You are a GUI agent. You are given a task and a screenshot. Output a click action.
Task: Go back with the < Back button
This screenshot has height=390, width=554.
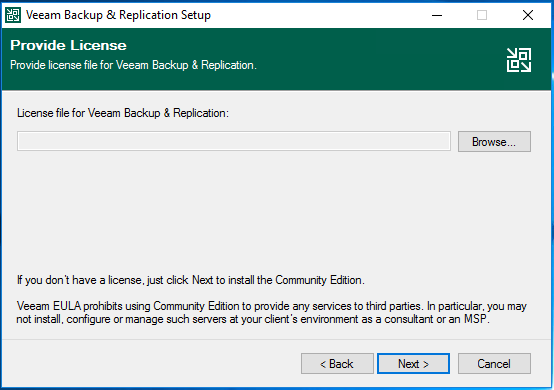tap(337, 364)
